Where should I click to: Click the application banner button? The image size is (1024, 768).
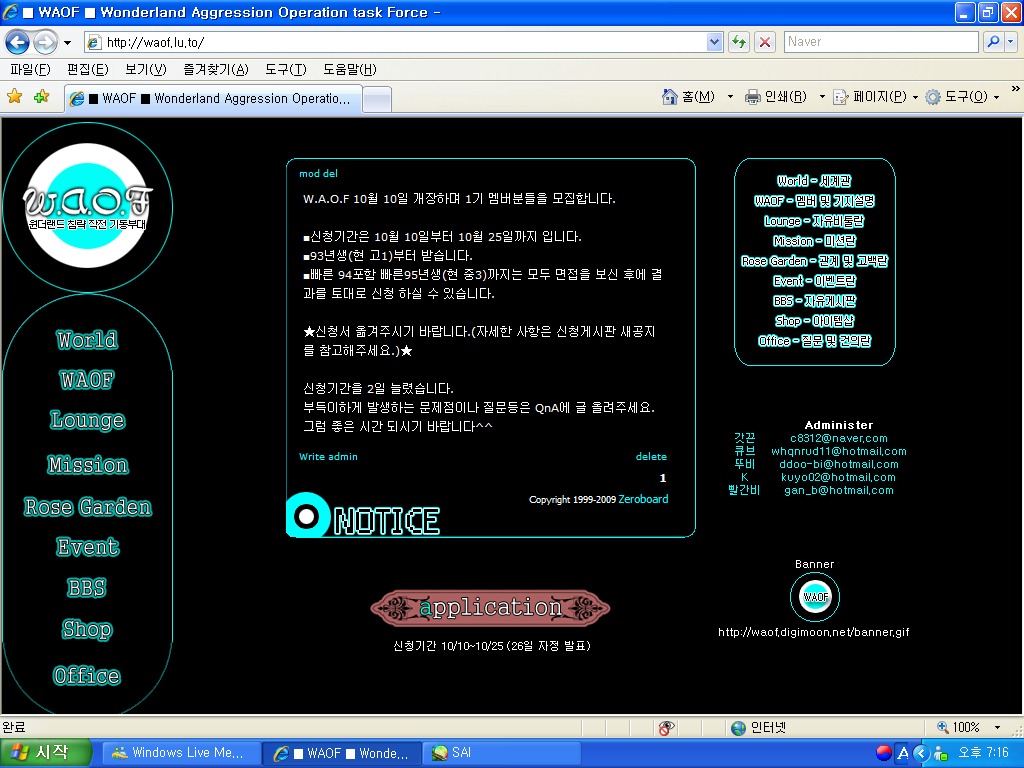490,607
